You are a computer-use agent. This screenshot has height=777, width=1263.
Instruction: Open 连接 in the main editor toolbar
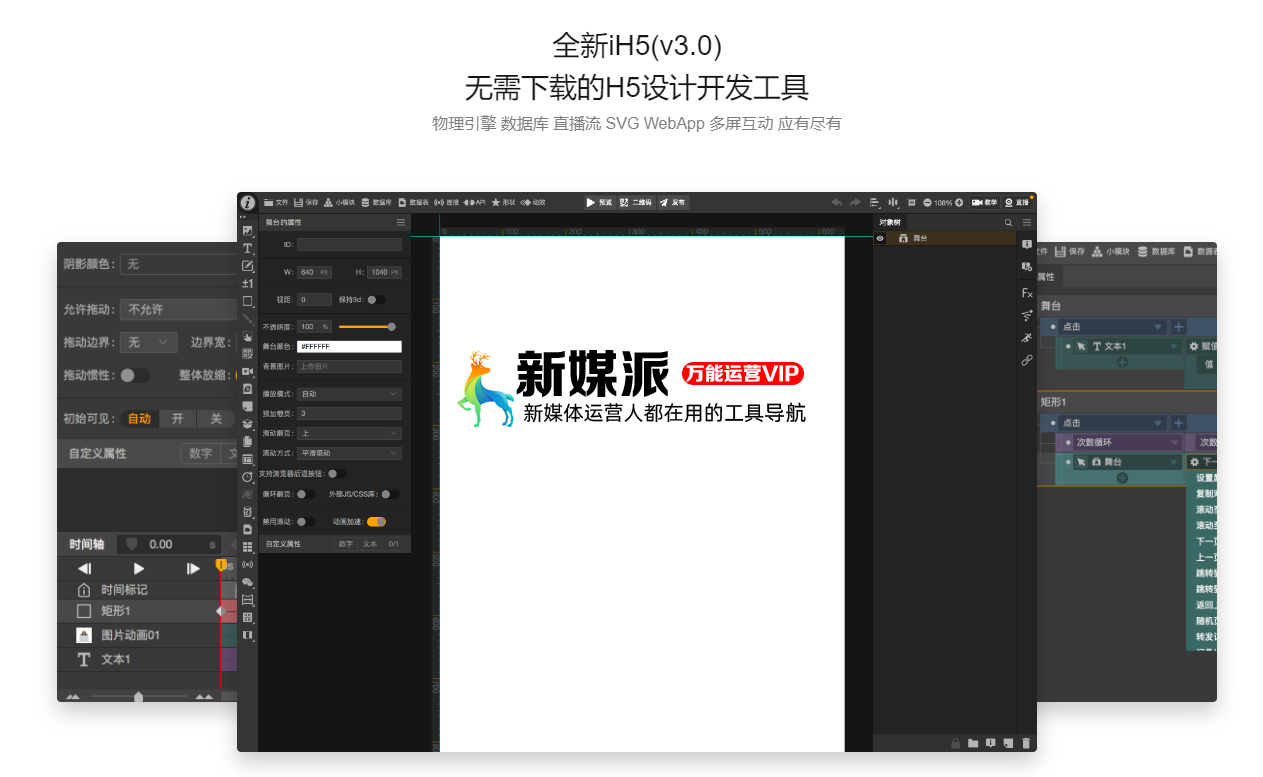[x=447, y=202]
